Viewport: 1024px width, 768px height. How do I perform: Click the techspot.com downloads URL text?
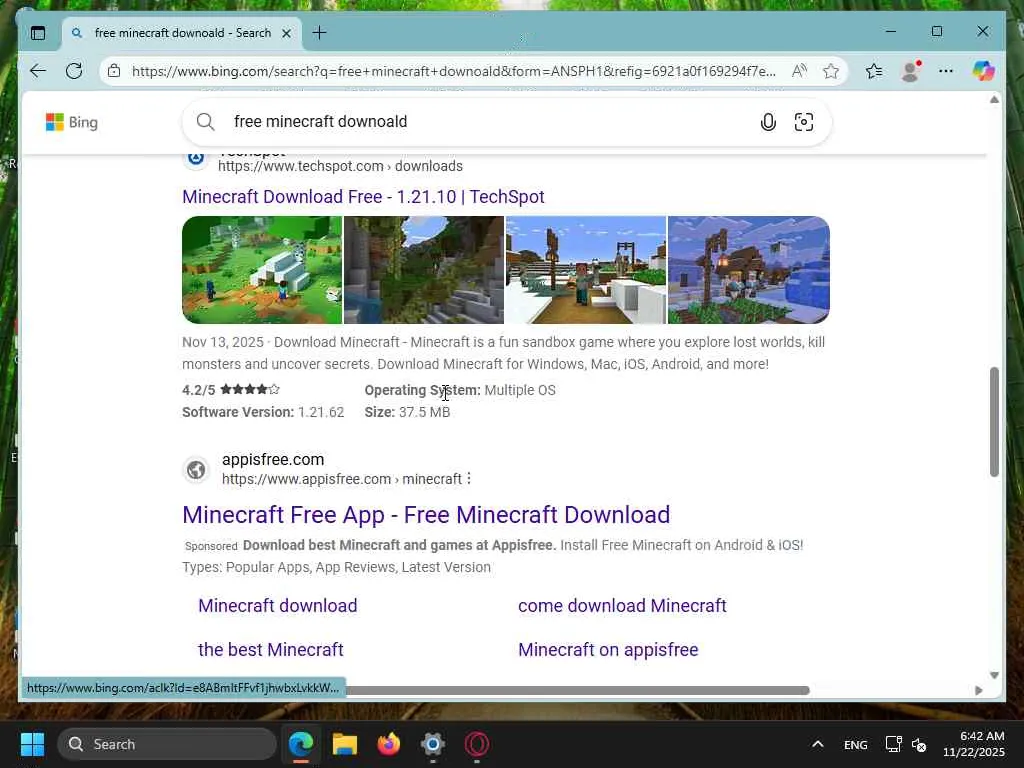point(340,166)
